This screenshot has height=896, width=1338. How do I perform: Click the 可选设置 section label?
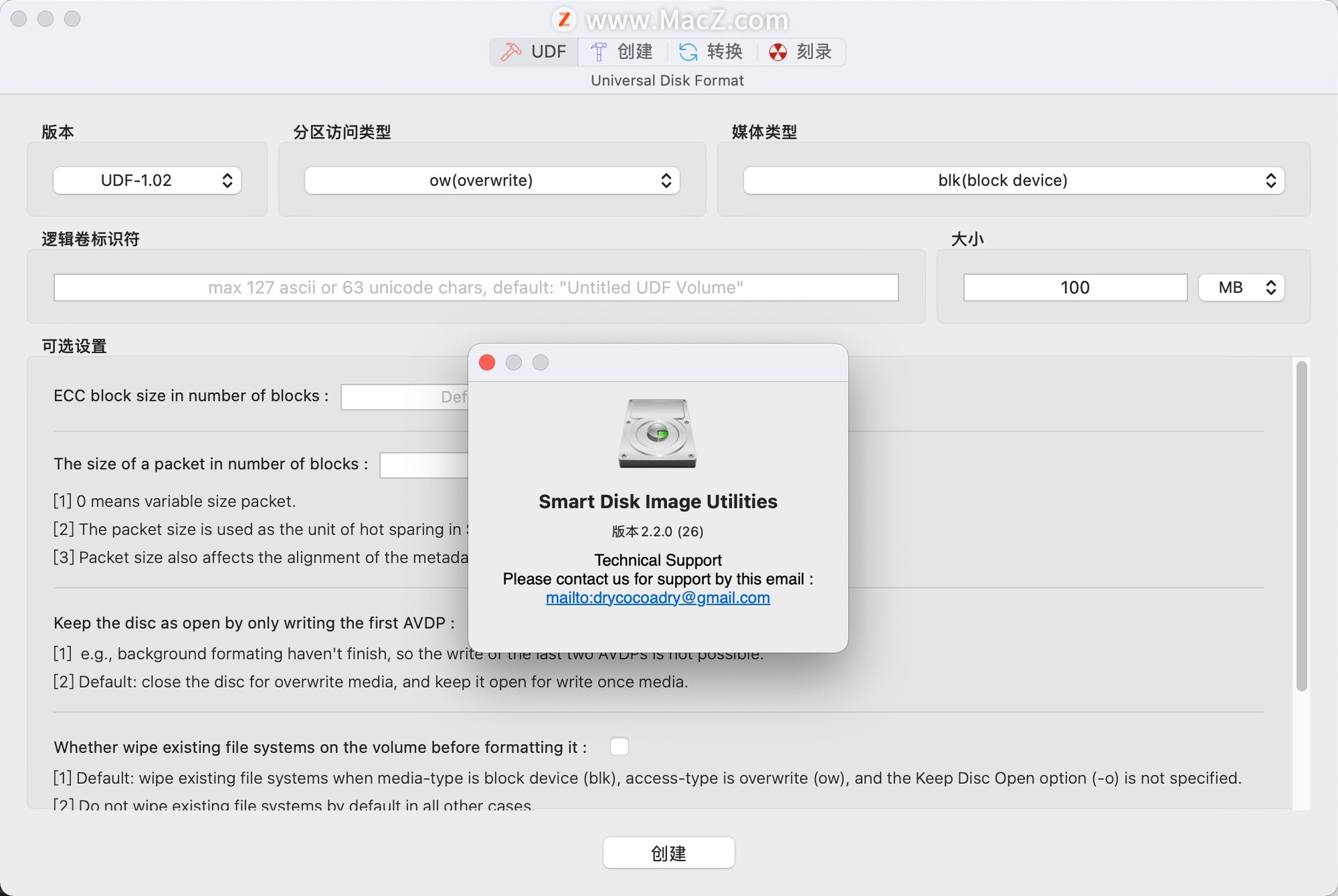74,346
